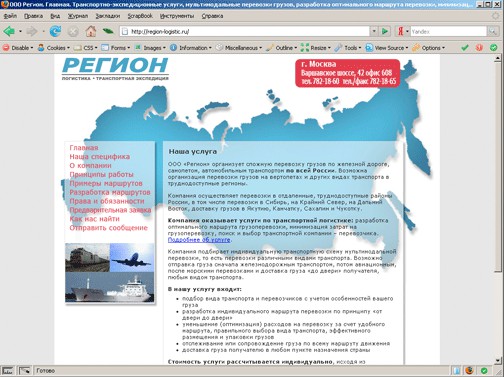Open the address bar history dropdown

[x=374, y=31]
